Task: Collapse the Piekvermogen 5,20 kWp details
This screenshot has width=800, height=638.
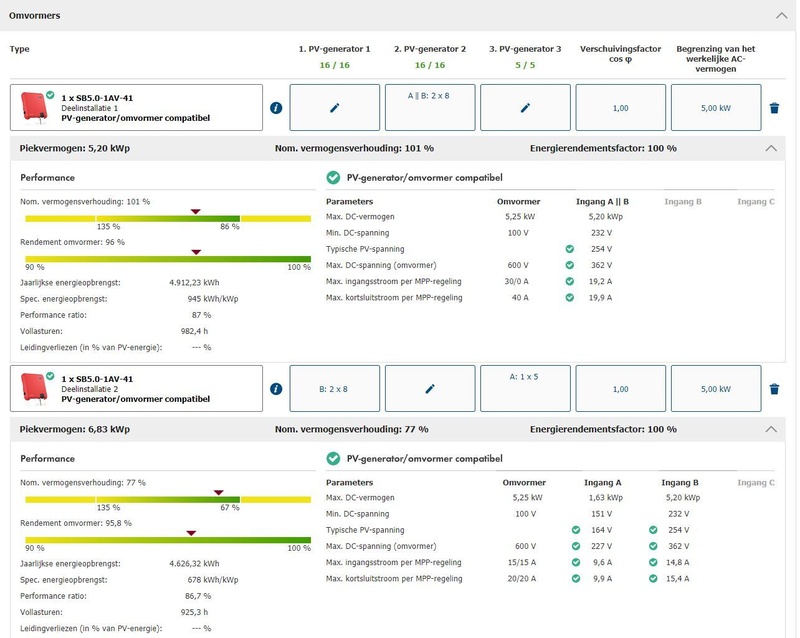Action: (770, 148)
